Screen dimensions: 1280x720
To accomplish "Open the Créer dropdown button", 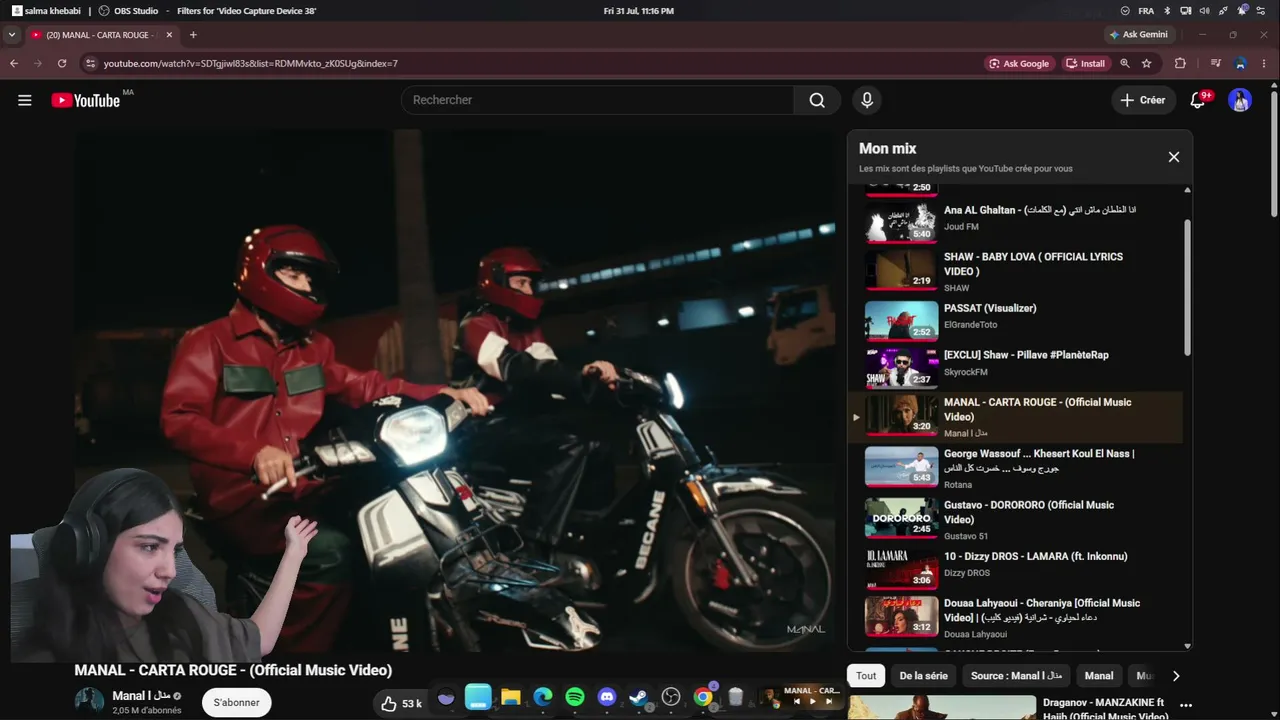I will [1143, 100].
